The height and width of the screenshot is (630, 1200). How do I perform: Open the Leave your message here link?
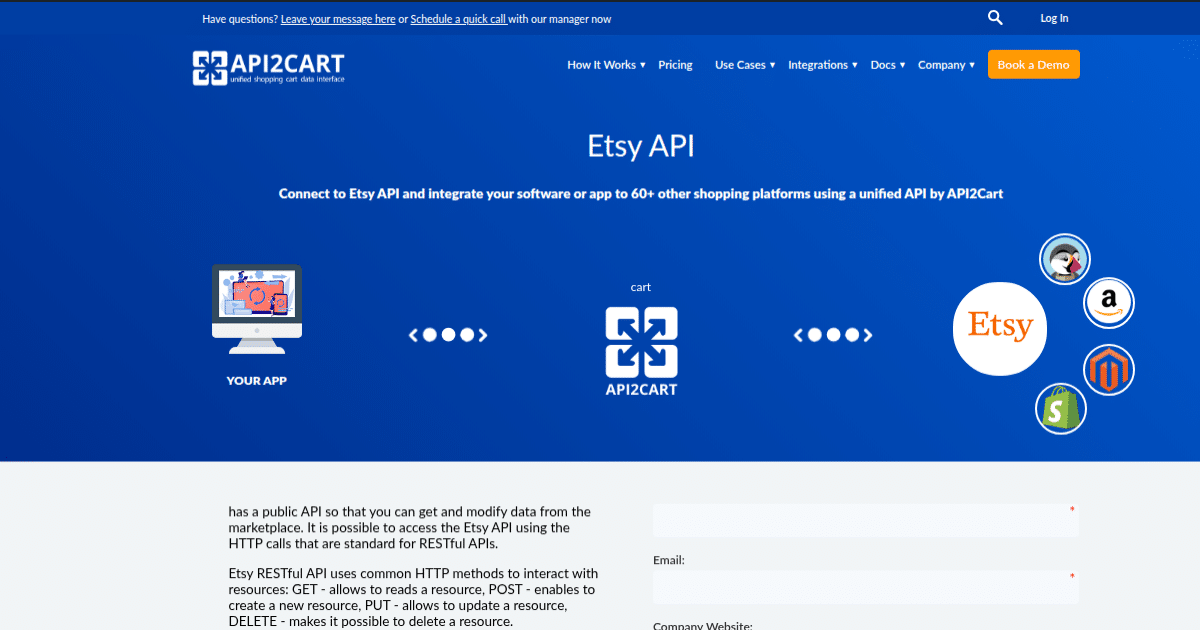click(x=338, y=18)
